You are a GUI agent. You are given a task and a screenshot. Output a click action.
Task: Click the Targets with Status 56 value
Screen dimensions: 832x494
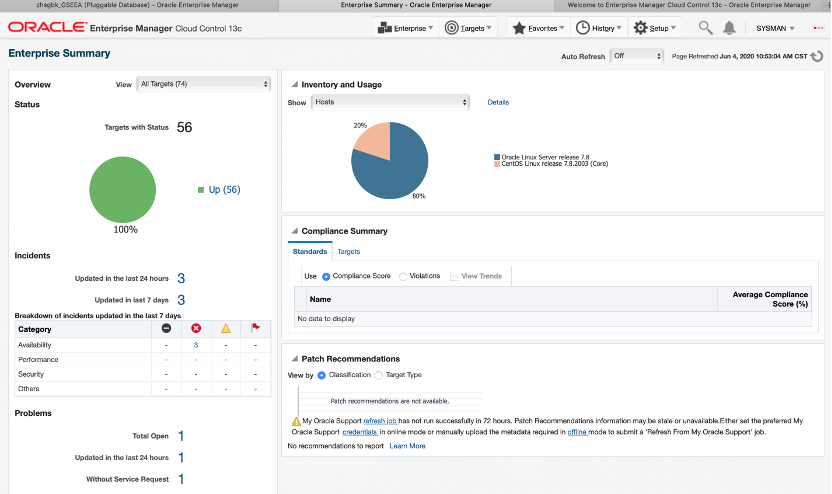[x=184, y=127]
